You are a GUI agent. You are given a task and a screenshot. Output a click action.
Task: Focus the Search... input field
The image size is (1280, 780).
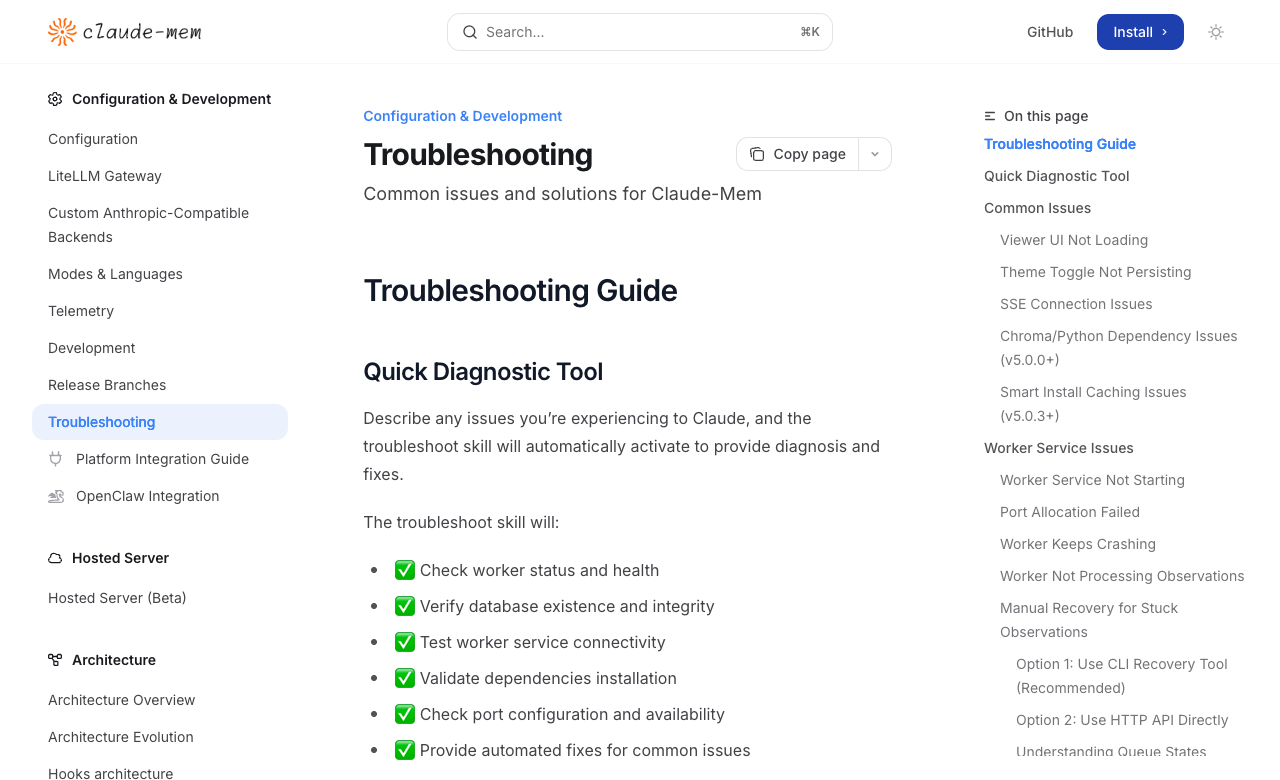[640, 32]
